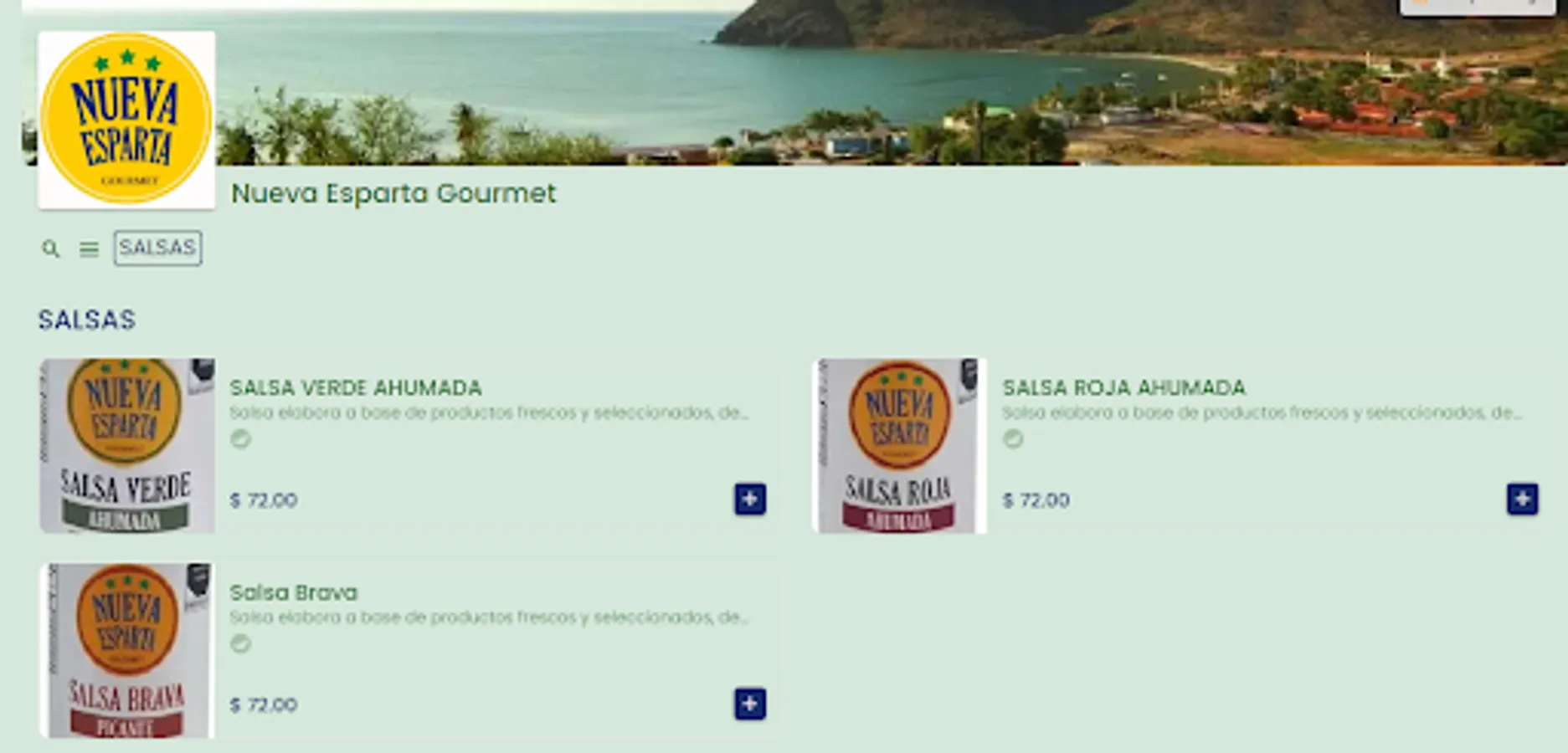The height and width of the screenshot is (753, 1568).
Task: Open the Salsa Brava product photo
Action: [x=127, y=651]
